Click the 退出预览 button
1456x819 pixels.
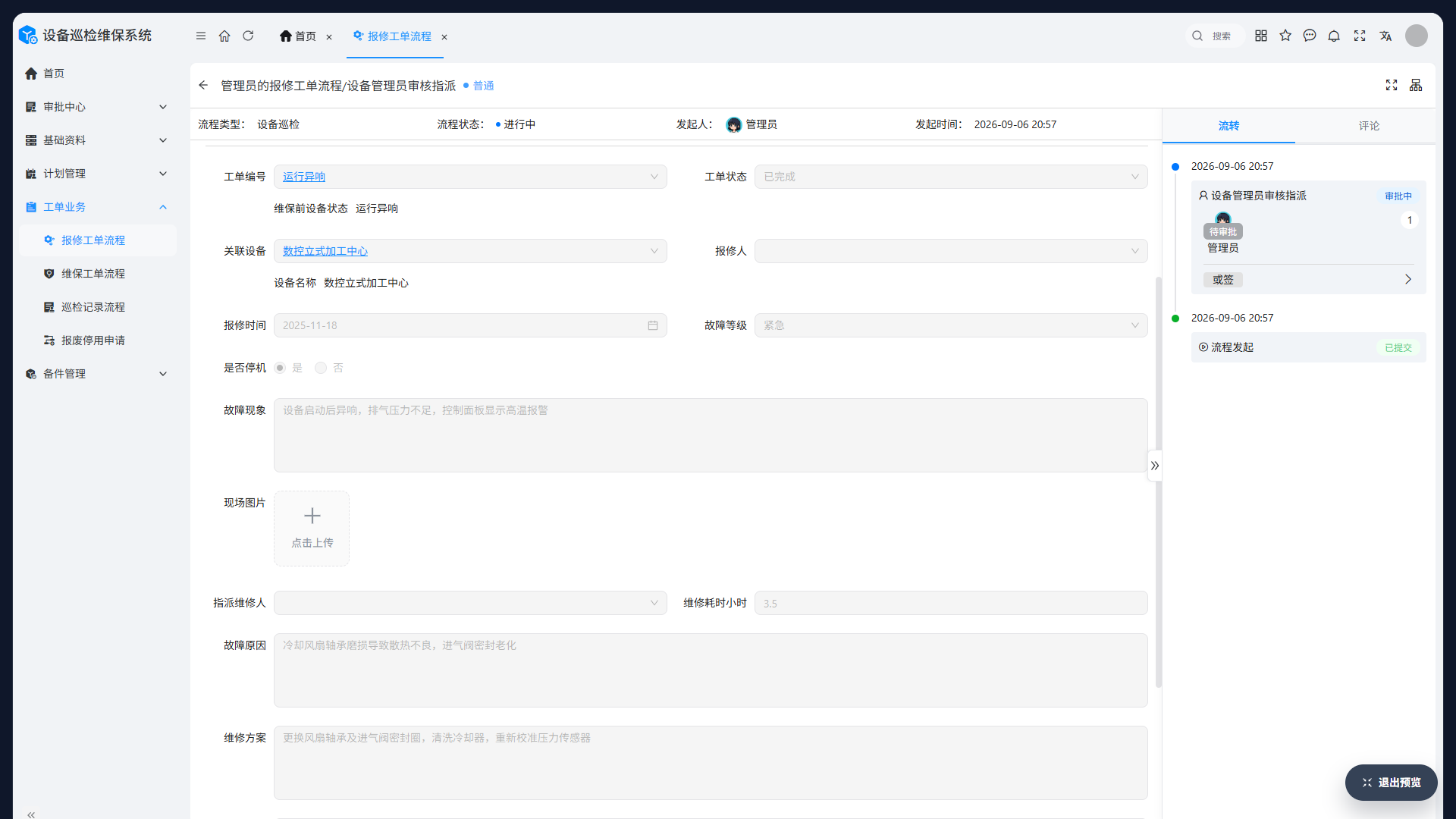[x=1391, y=783]
